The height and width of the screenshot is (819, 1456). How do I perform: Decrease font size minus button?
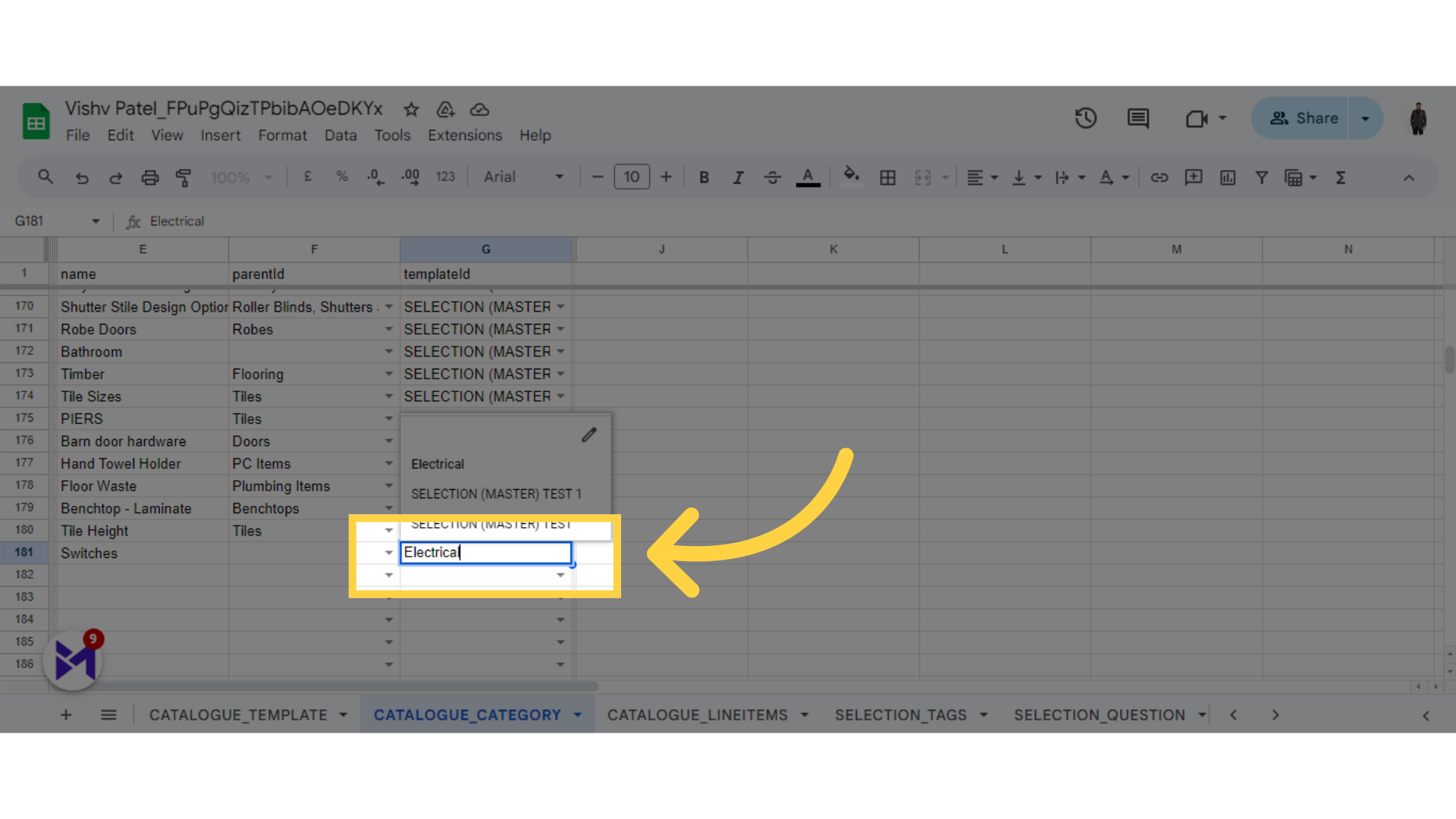point(598,177)
